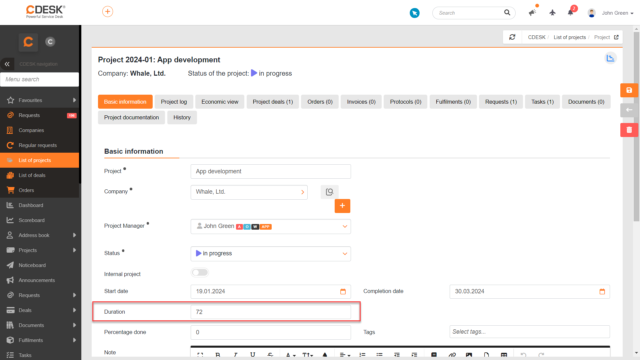Click the grey round C icon atop sidebar

click(x=50, y=42)
